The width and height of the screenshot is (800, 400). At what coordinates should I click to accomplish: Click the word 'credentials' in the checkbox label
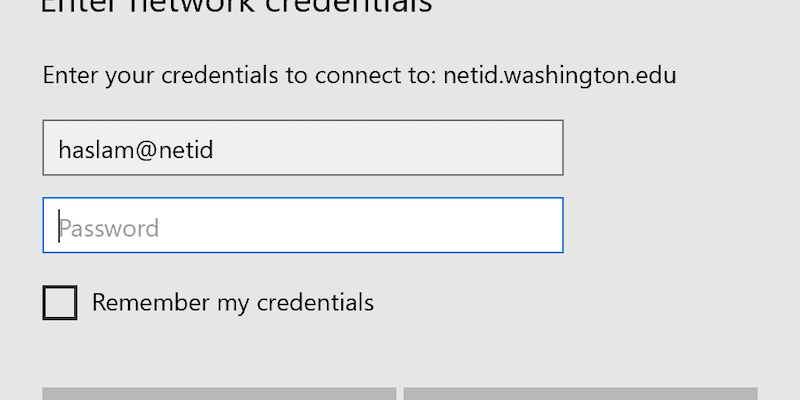tap(315, 303)
